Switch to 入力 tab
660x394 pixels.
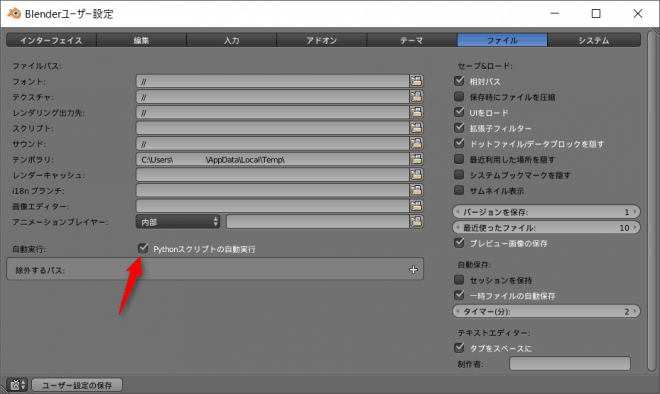[232, 40]
